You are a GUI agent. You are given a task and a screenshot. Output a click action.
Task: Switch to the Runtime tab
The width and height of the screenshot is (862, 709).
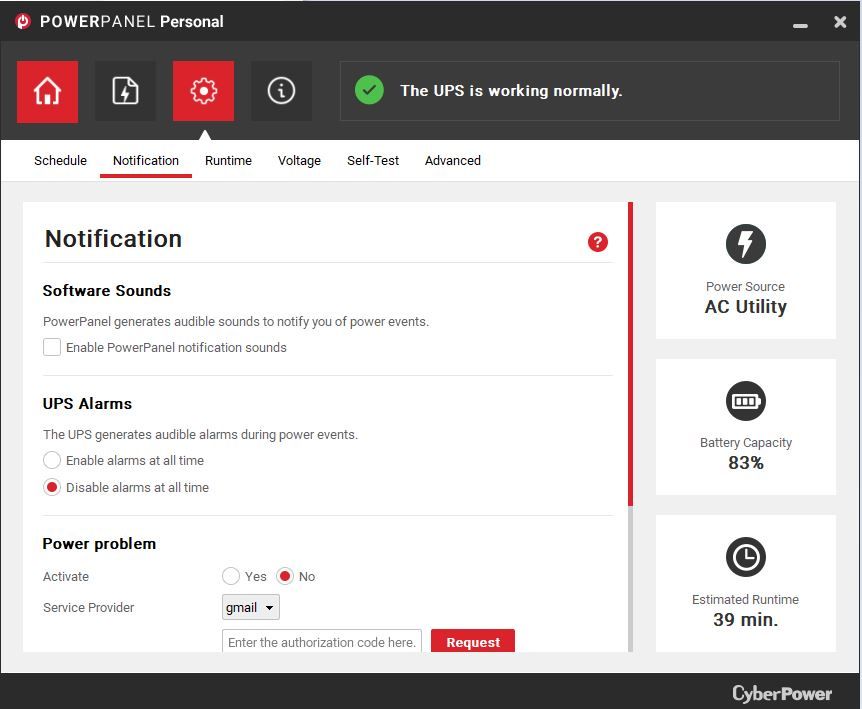tap(228, 160)
